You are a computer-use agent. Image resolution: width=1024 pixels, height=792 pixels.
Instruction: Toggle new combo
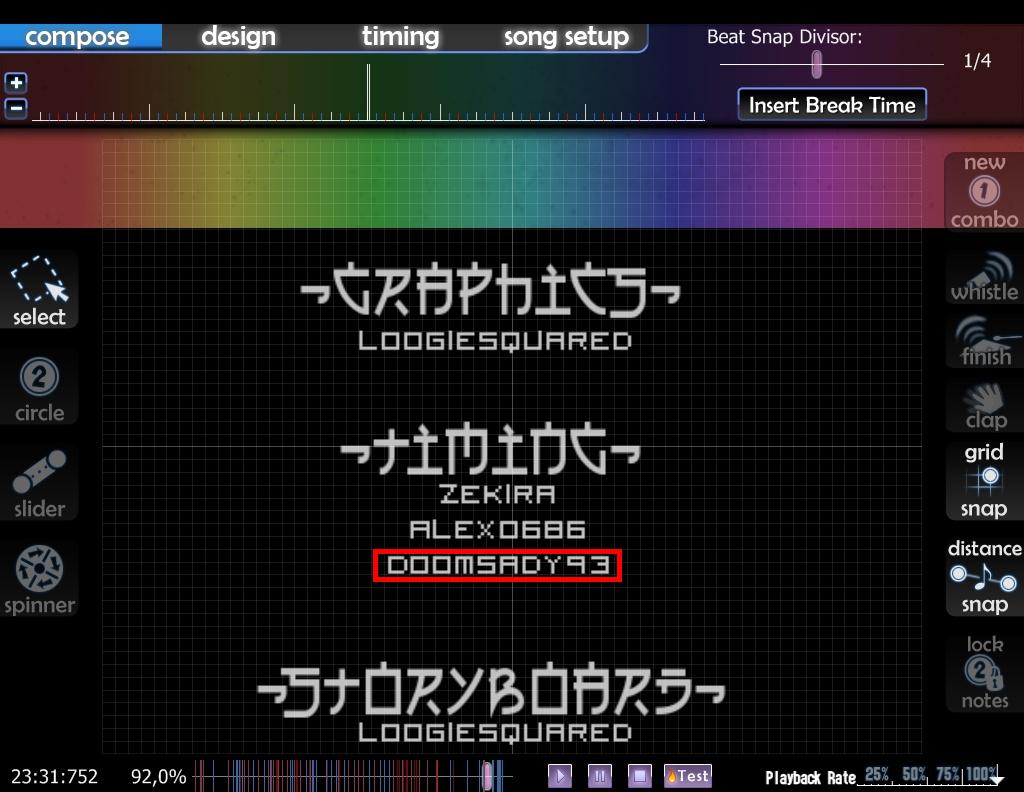click(984, 191)
